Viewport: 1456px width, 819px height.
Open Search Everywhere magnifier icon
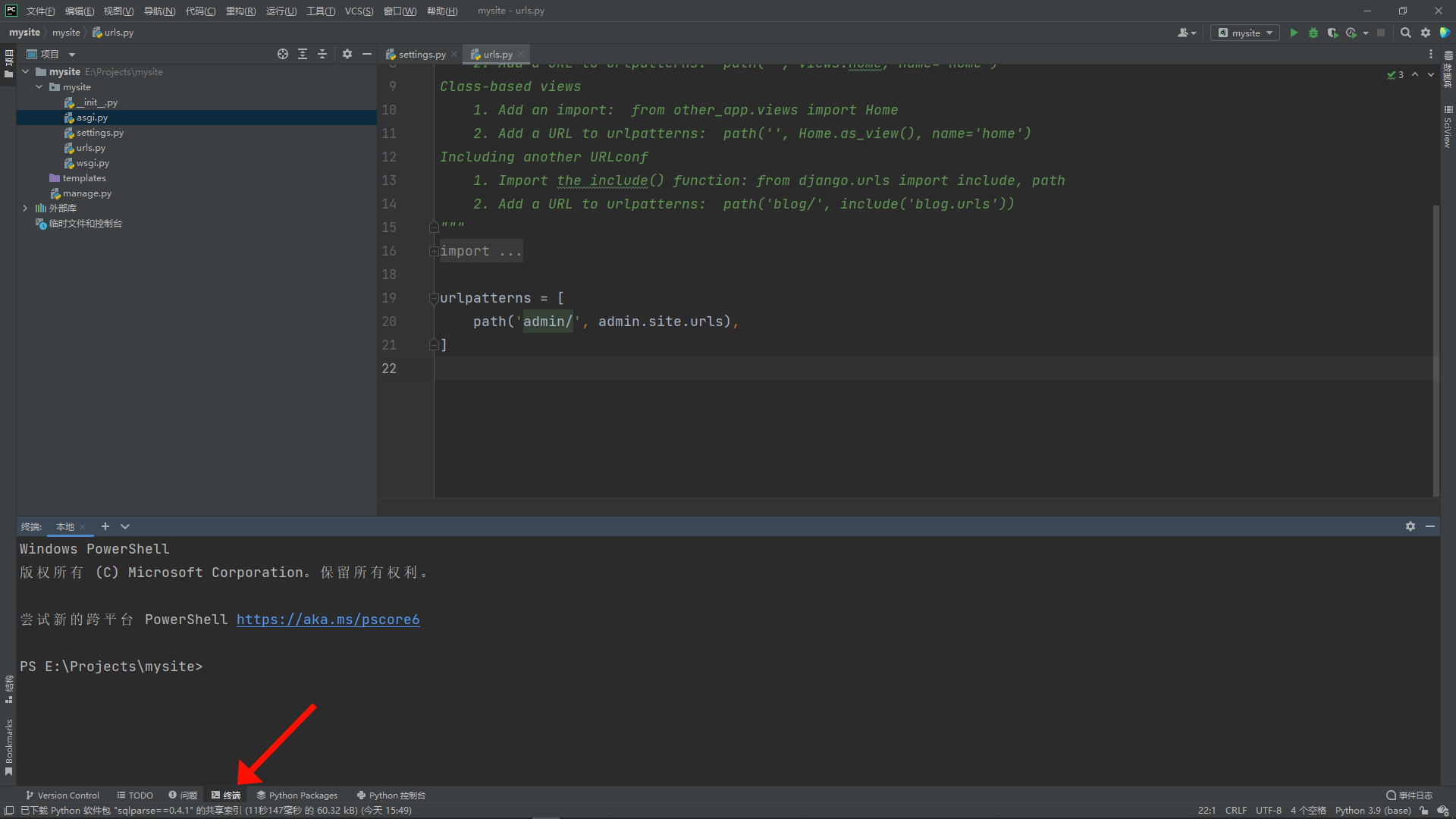point(1405,33)
